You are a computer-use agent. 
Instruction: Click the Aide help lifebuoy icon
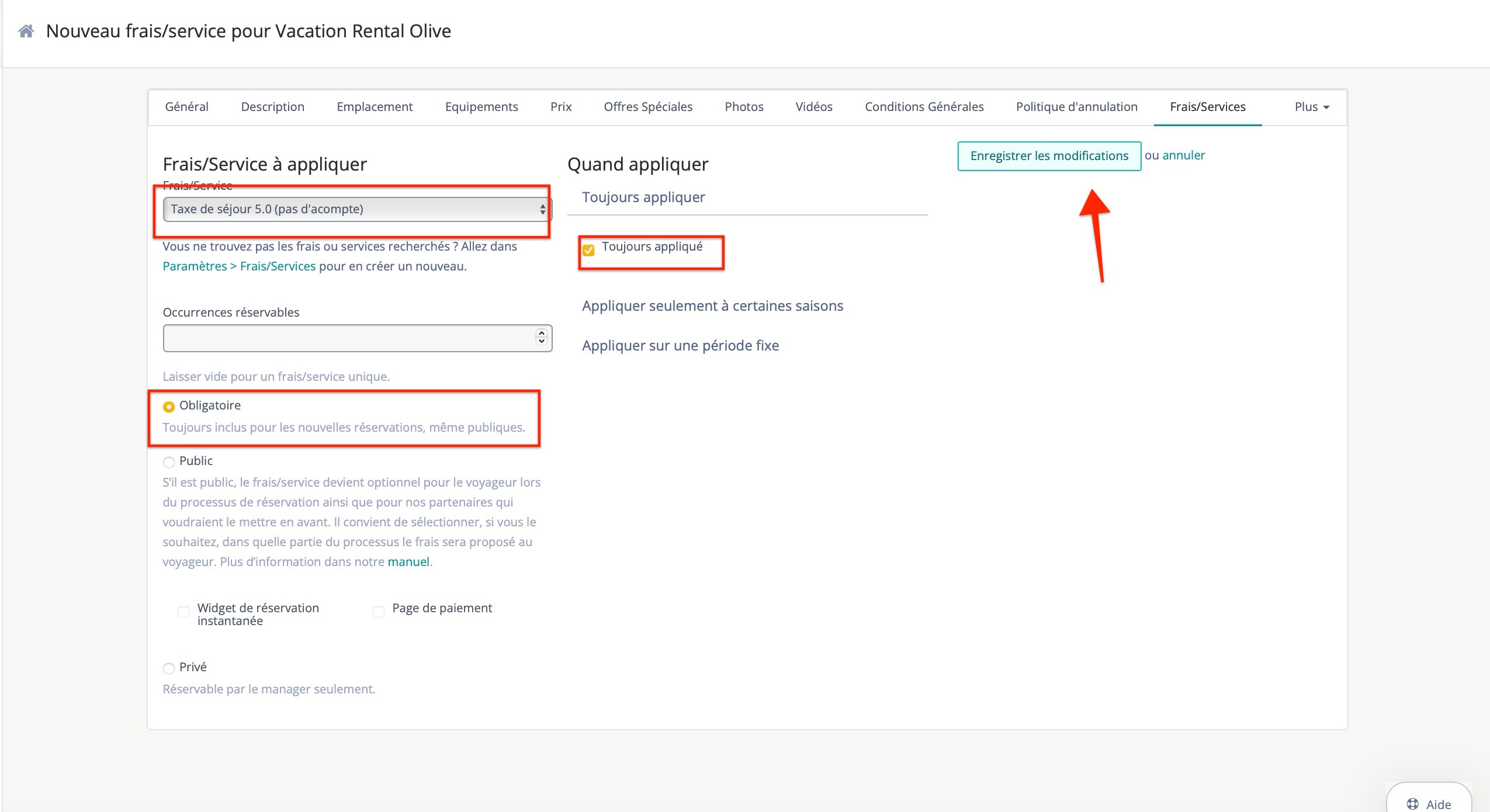1412,804
